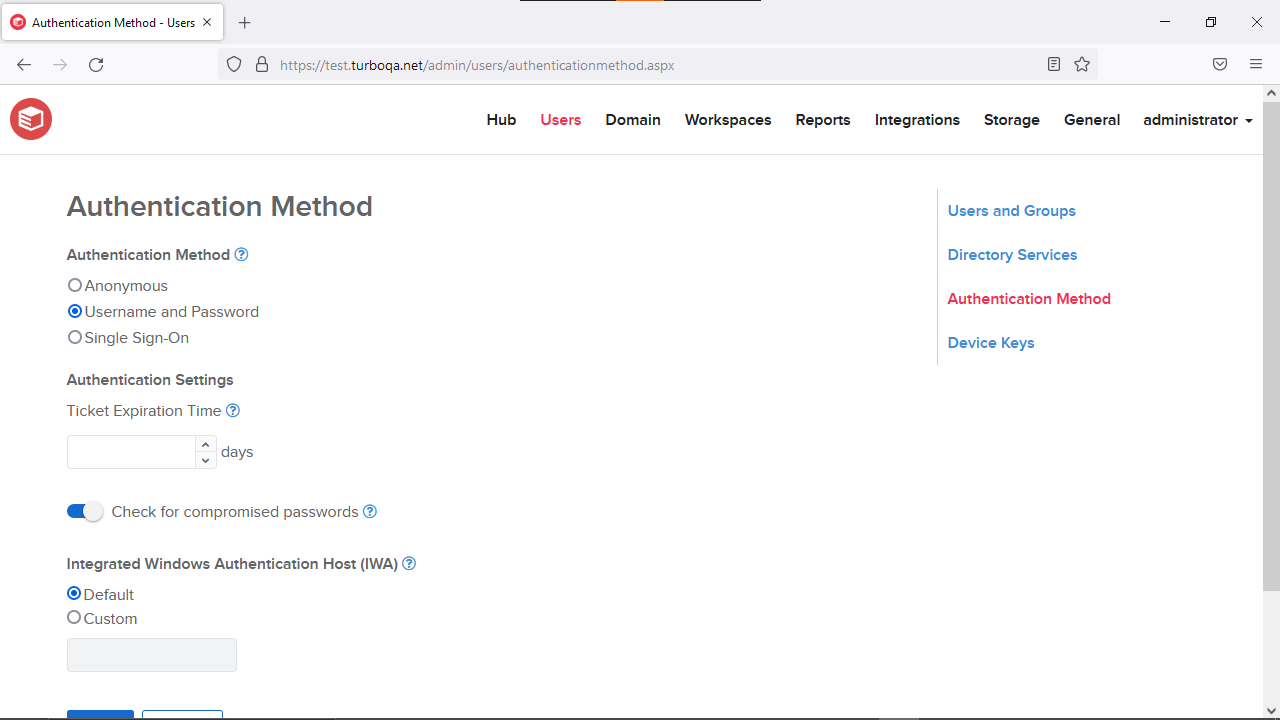
Task: Click the page vertical scrollbar
Action: point(1271,345)
